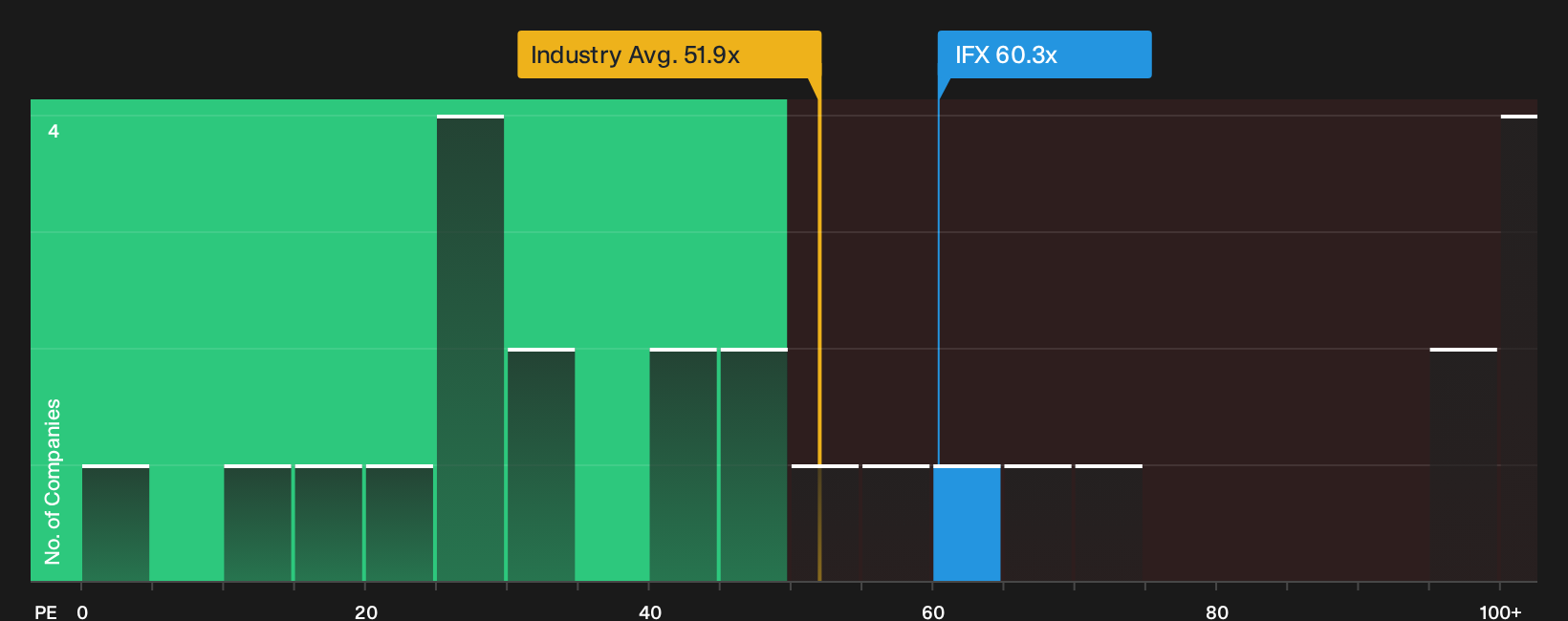The image size is (1568, 621).
Task: Click the No. of Companies axis title
Action: [x=53, y=482]
